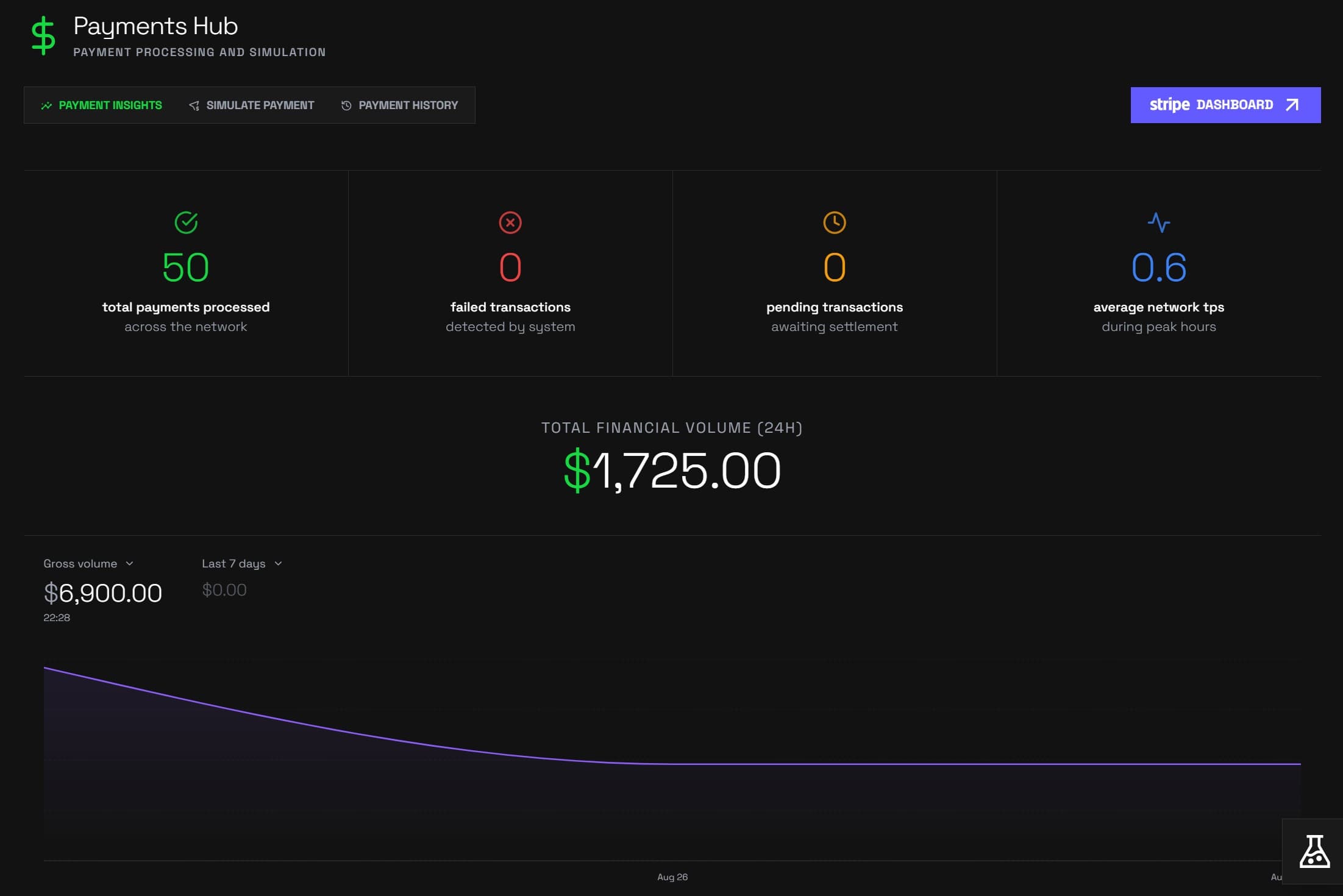Click 'awaiting settlement' caption

[x=835, y=327]
